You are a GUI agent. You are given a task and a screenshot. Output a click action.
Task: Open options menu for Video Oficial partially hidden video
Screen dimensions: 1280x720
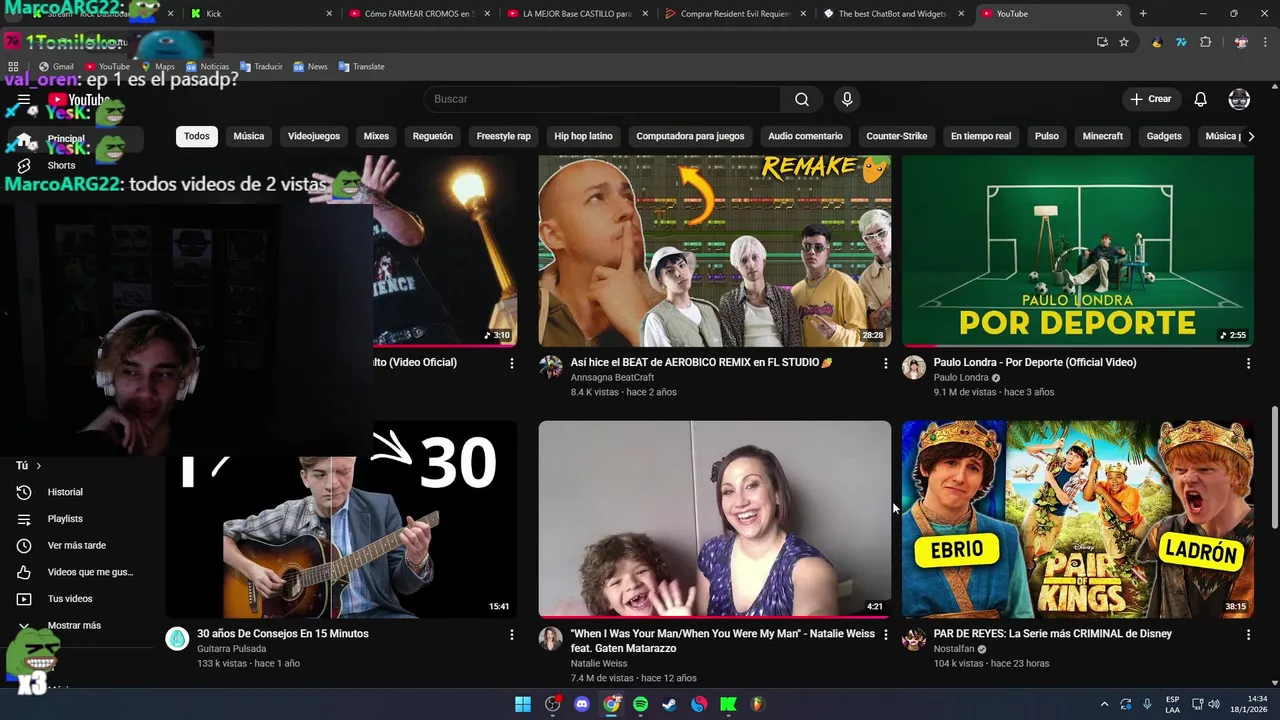click(511, 364)
